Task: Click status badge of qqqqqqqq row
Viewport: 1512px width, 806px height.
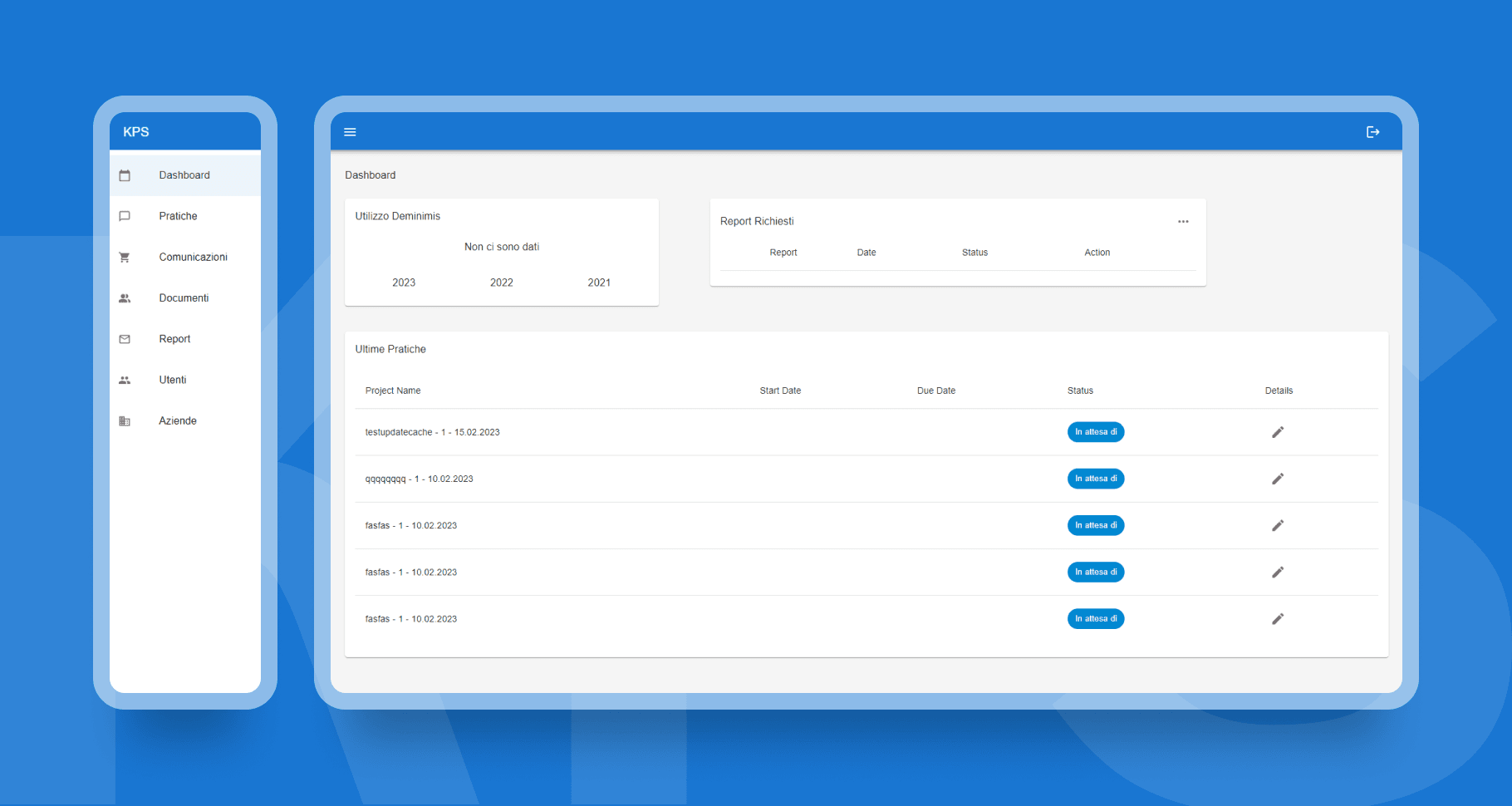Action: tap(1096, 479)
